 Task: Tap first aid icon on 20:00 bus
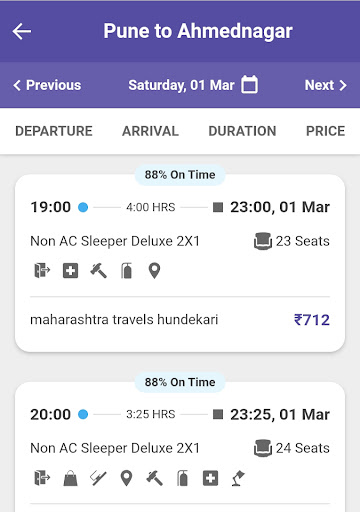[210, 478]
